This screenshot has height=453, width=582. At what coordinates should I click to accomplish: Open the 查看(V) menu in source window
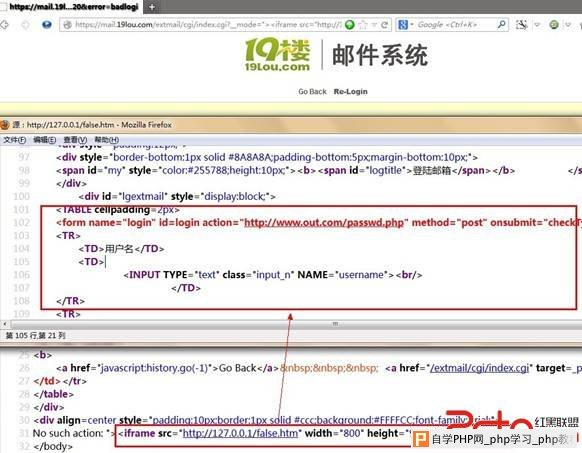pyautogui.click(x=75, y=140)
